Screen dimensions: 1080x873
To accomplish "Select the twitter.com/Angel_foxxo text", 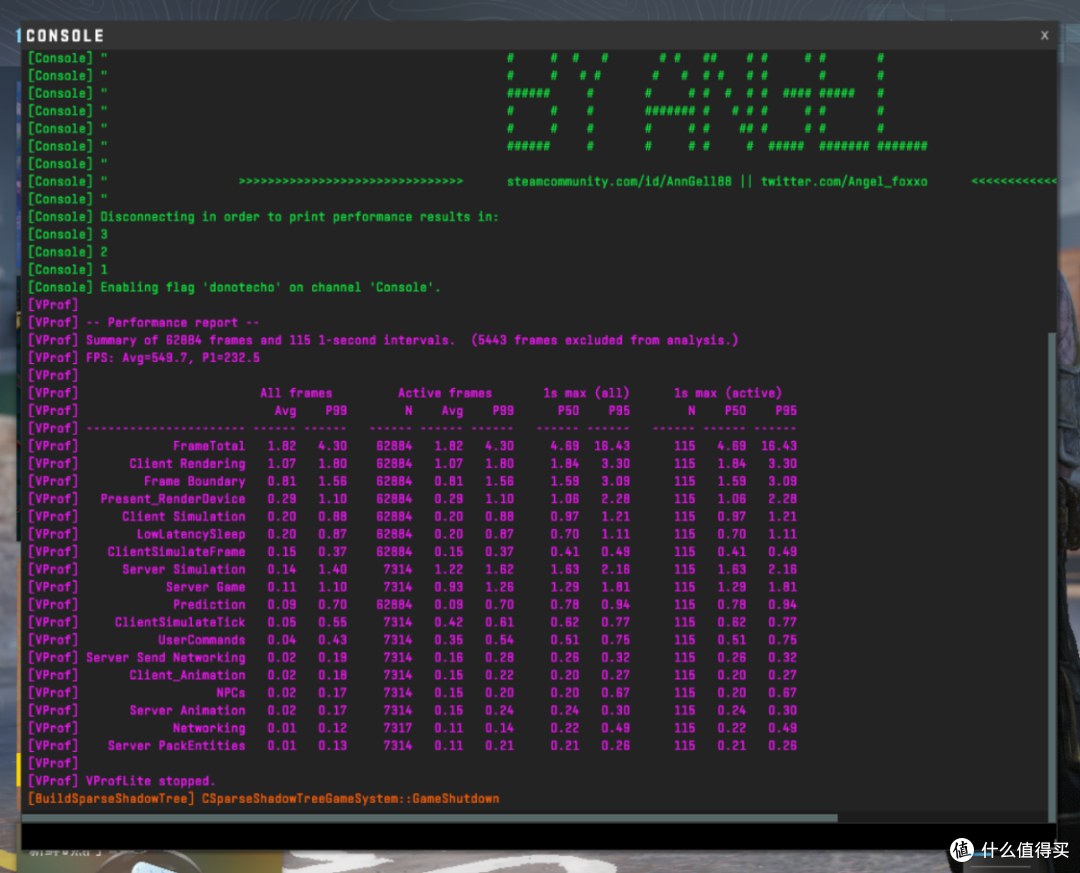I will pos(844,181).
